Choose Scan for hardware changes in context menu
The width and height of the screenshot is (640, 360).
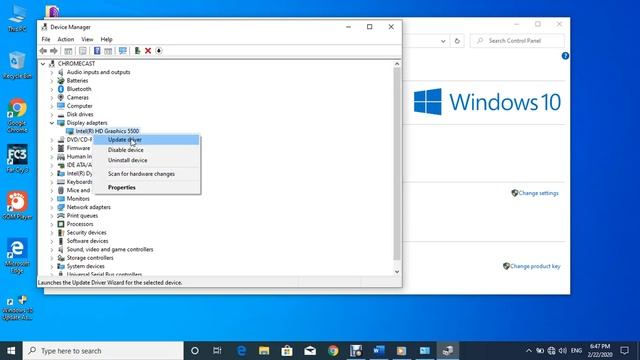[147, 174]
